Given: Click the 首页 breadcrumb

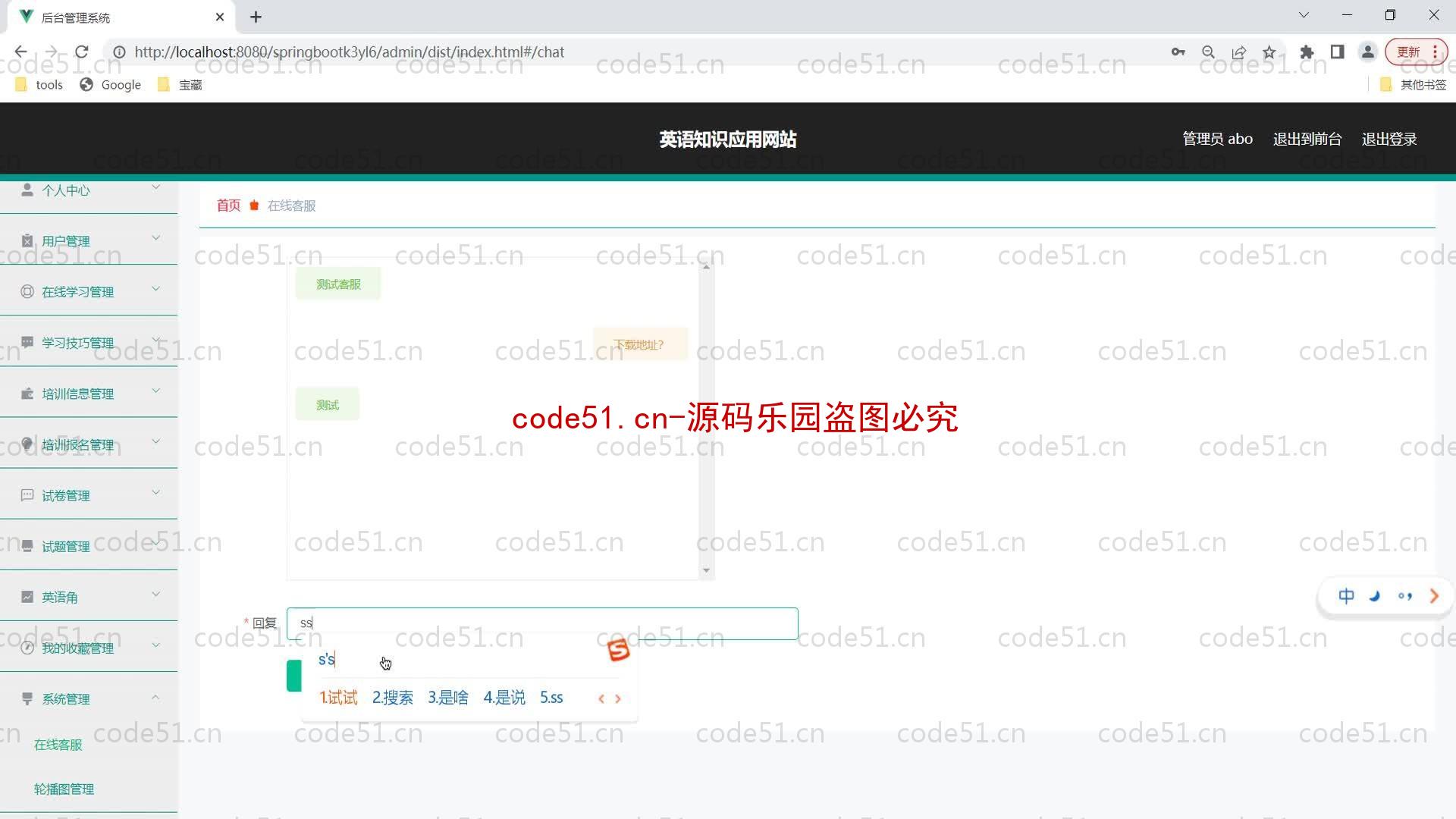Looking at the screenshot, I should (x=228, y=206).
